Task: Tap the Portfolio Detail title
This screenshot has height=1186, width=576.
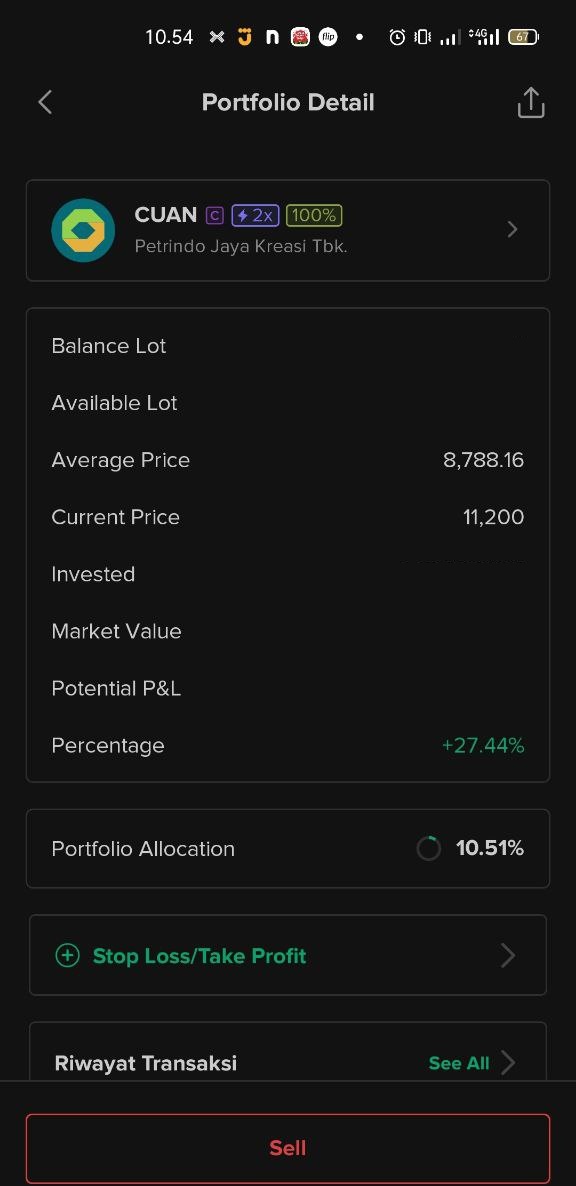Action: pyautogui.click(x=288, y=102)
